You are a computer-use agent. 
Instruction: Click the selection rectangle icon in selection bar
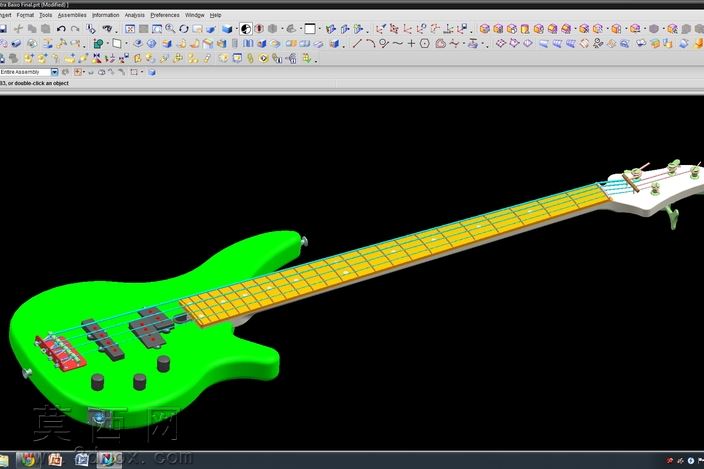pyautogui.click(x=134, y=72)
